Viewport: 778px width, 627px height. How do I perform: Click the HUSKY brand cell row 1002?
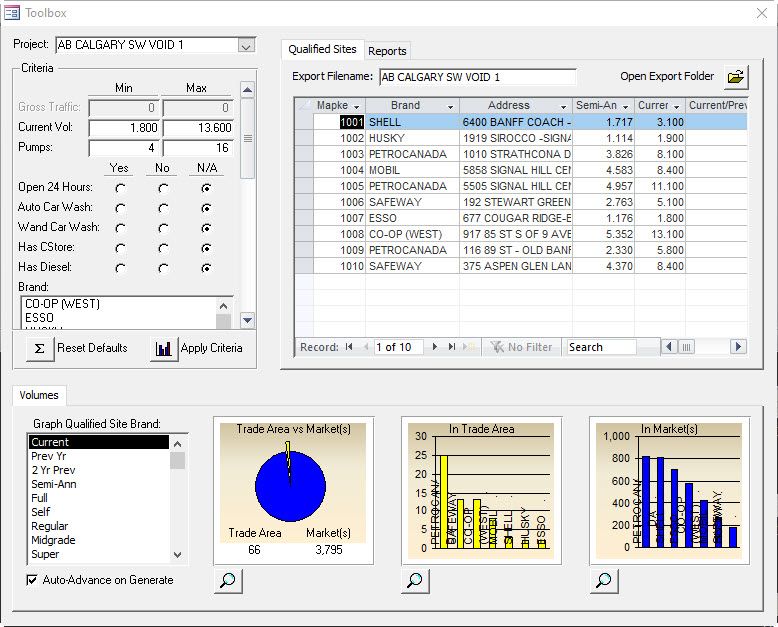pyautogui.click(x=413, y=138)
